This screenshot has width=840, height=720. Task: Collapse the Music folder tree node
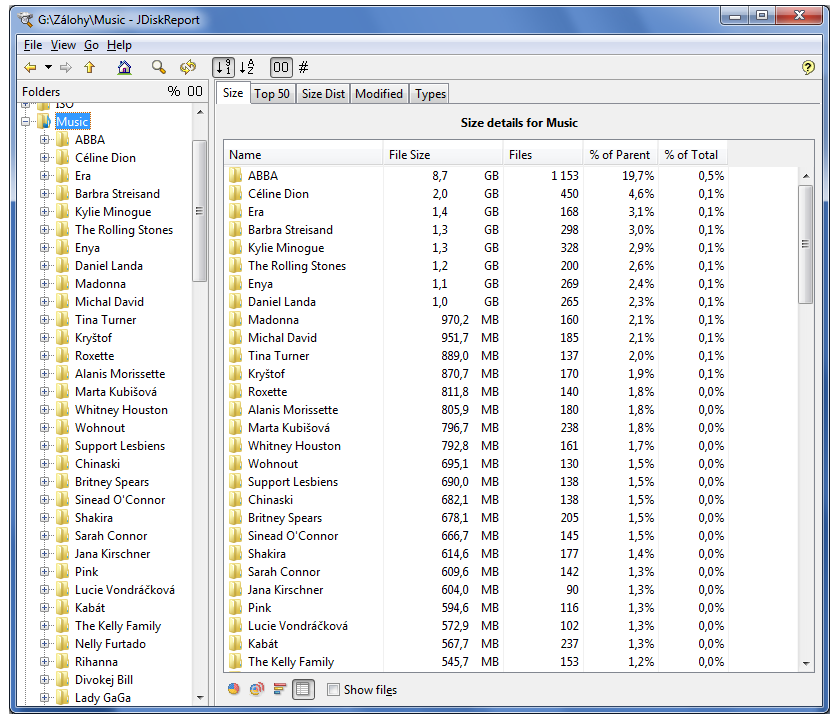(x=26, y=122)
